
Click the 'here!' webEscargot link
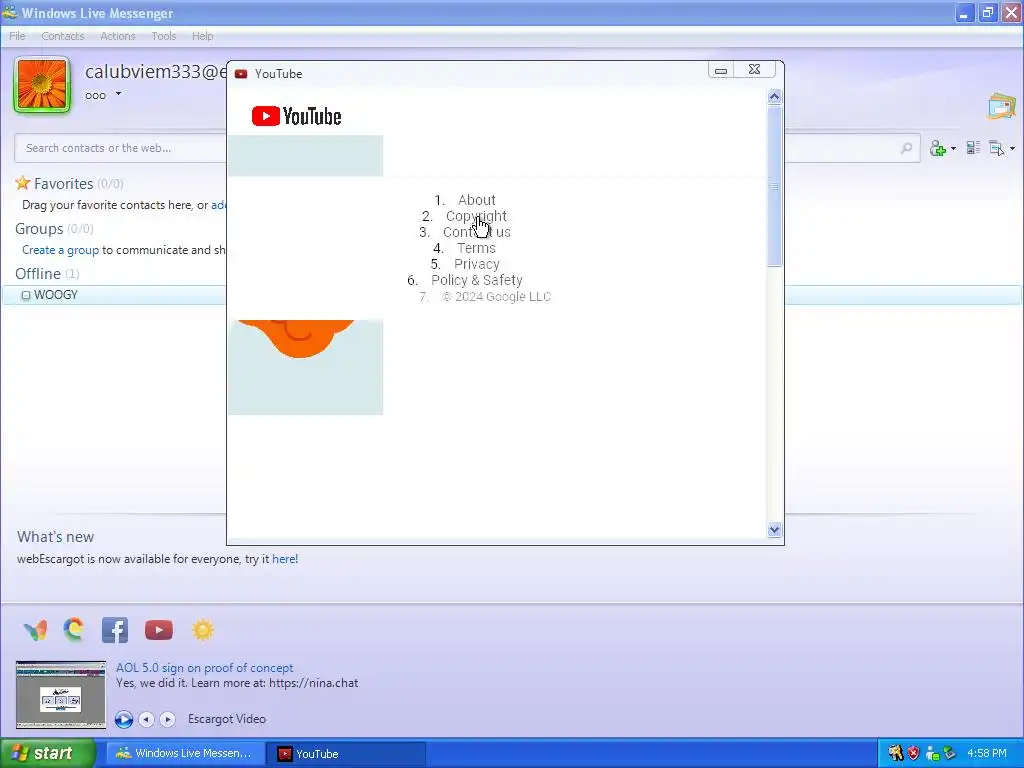285,559
